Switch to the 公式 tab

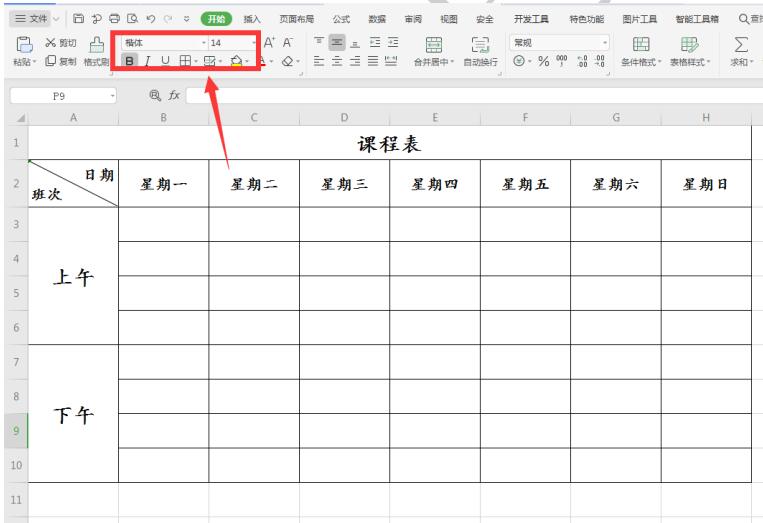coord(341,19)
